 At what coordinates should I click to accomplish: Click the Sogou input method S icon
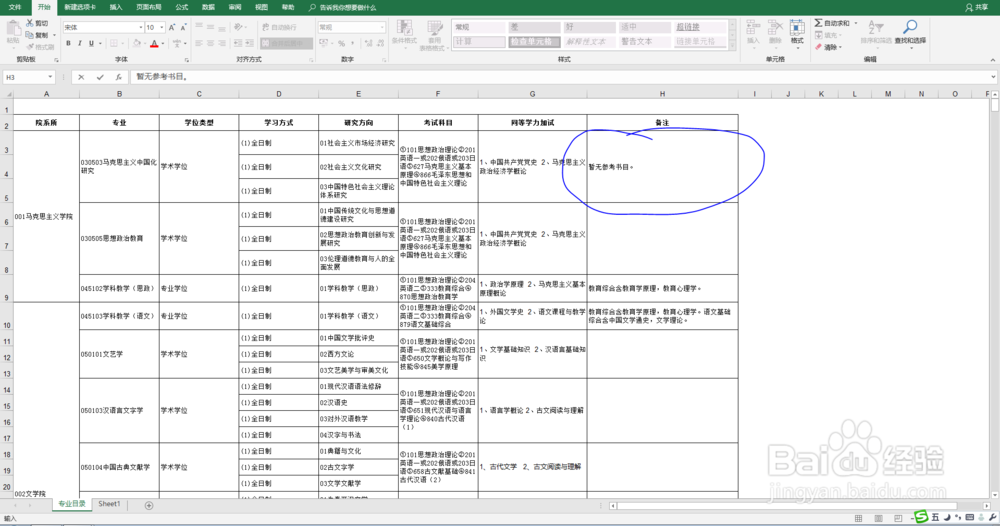920,516
